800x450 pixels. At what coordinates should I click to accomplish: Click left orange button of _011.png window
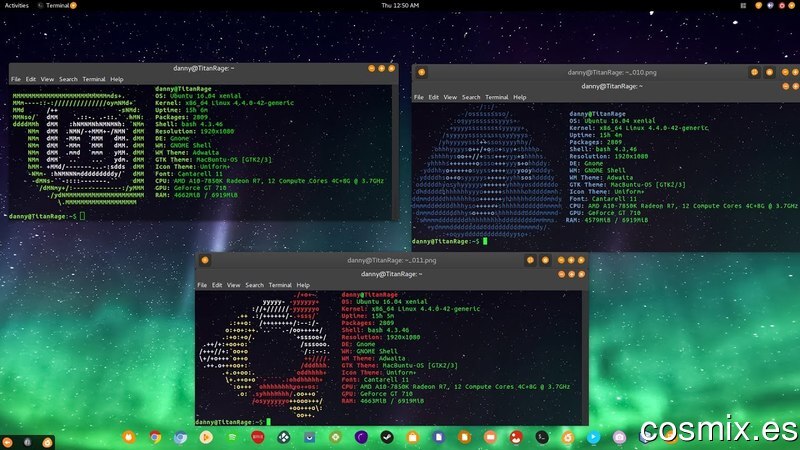click(205, 260)
